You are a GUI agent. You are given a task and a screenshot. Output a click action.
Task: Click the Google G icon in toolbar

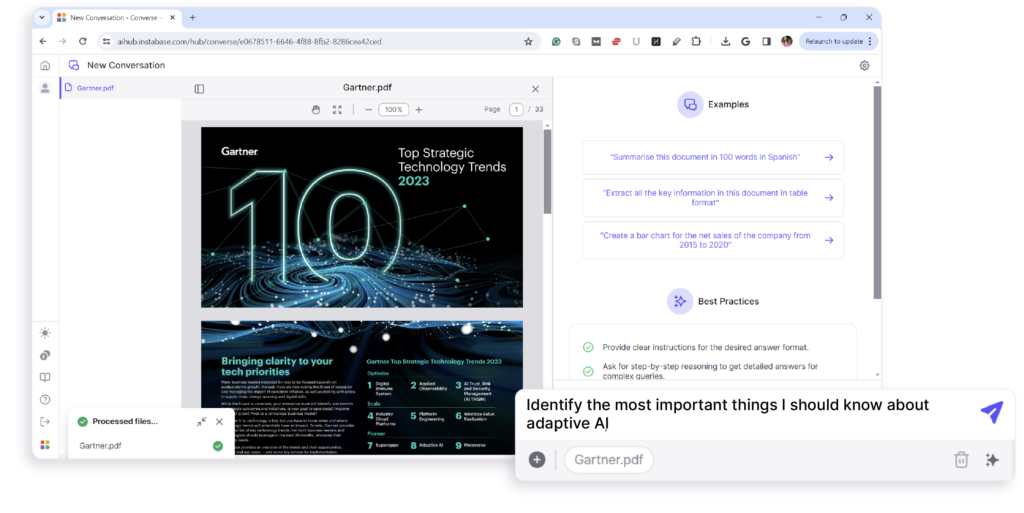point(745,41)
